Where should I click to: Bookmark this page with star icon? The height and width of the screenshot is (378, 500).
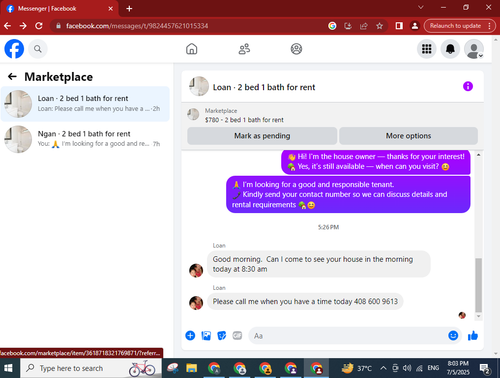click(379, 26)
